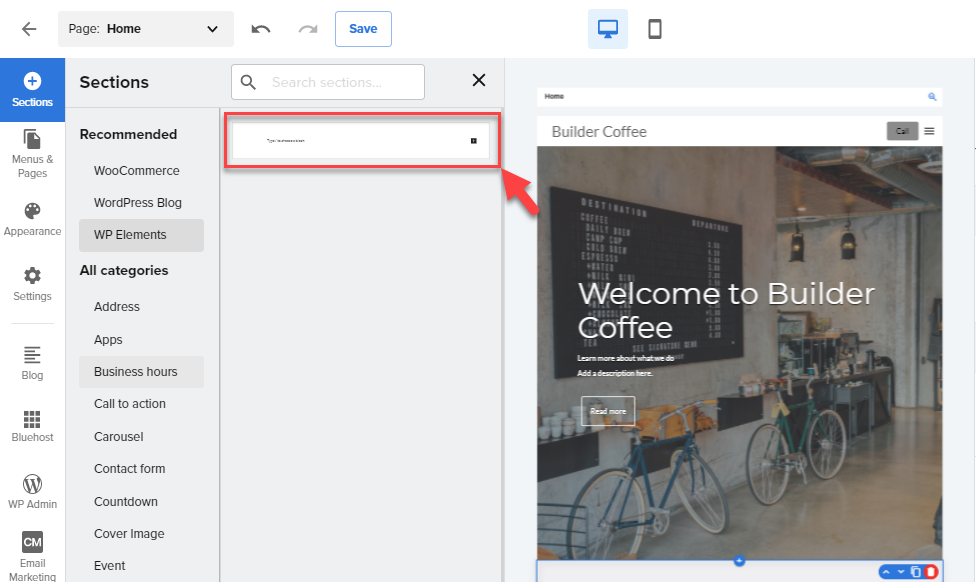Redo the last undone change
Image resolution: width=976 pixels, height=582 pixels.
coord(308,29)
